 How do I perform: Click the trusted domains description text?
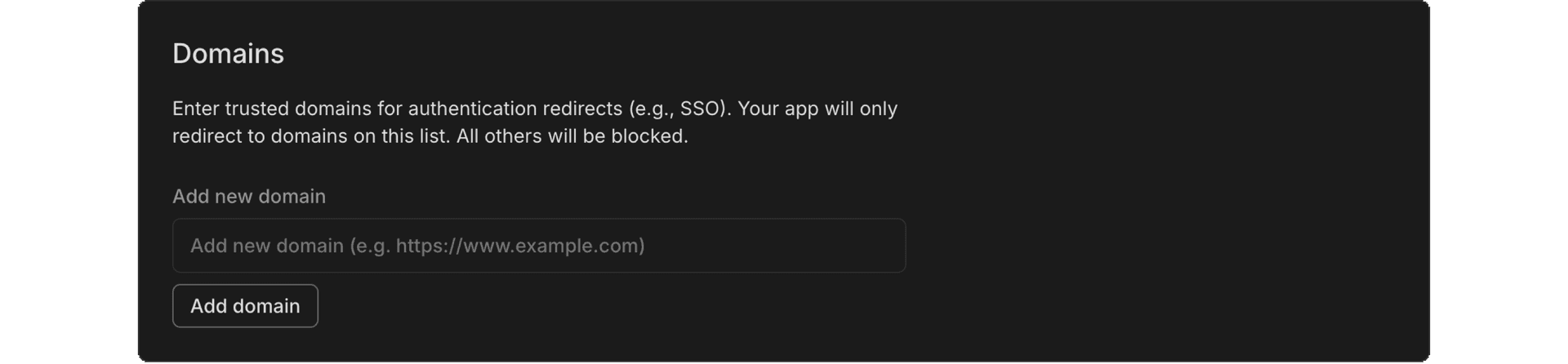point(534,122)
